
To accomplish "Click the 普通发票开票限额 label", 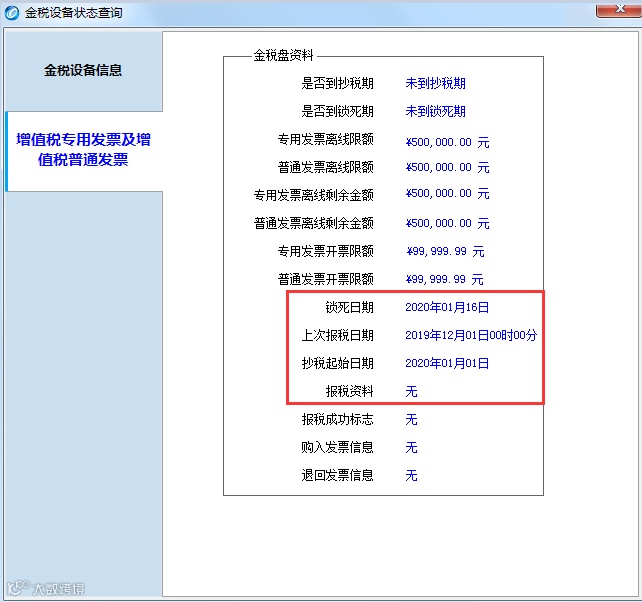I will 326,279.
